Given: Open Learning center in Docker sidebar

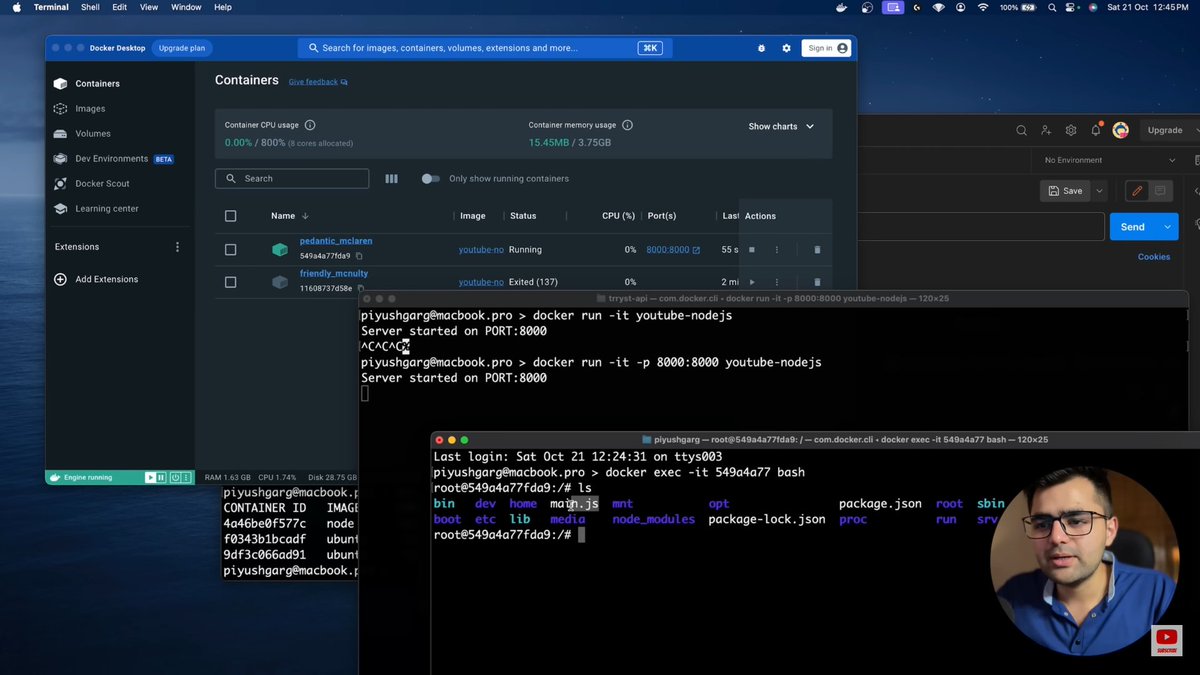Looking at the screenshot, I should [x=107, y=209].
